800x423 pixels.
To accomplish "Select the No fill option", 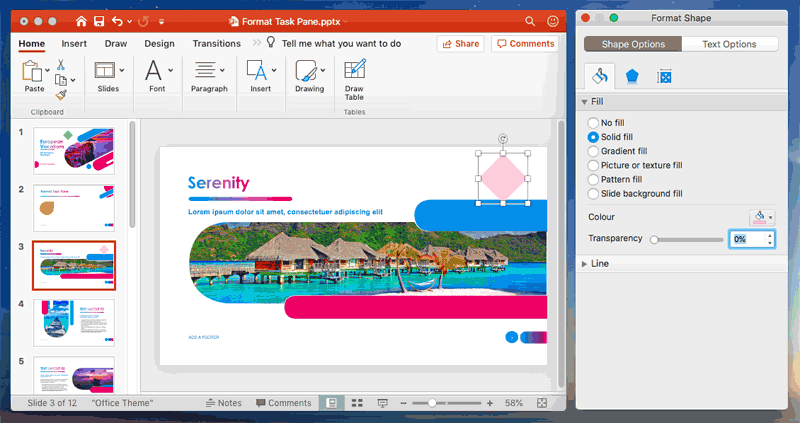I will 593,122.
